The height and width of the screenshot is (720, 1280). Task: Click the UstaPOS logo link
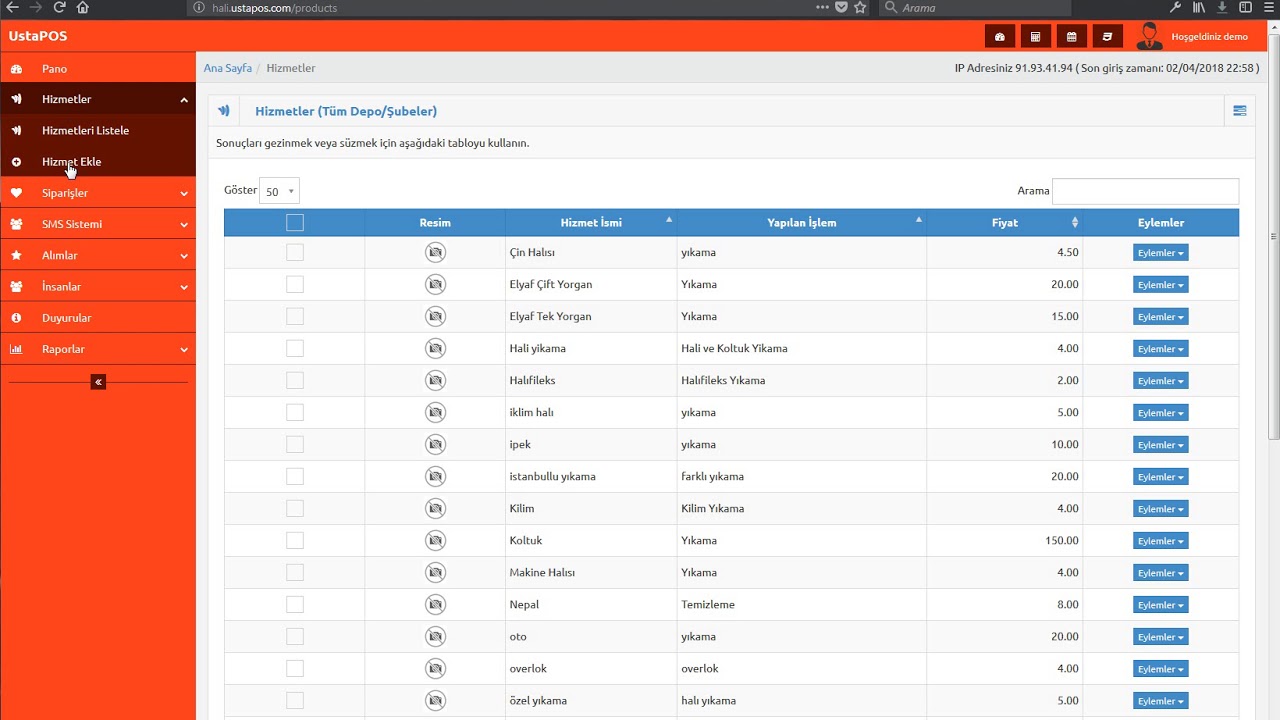click(38, 37)
